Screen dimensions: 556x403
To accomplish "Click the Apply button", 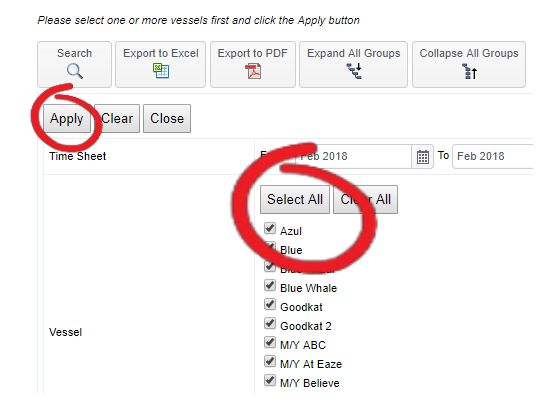I will 67,118.
